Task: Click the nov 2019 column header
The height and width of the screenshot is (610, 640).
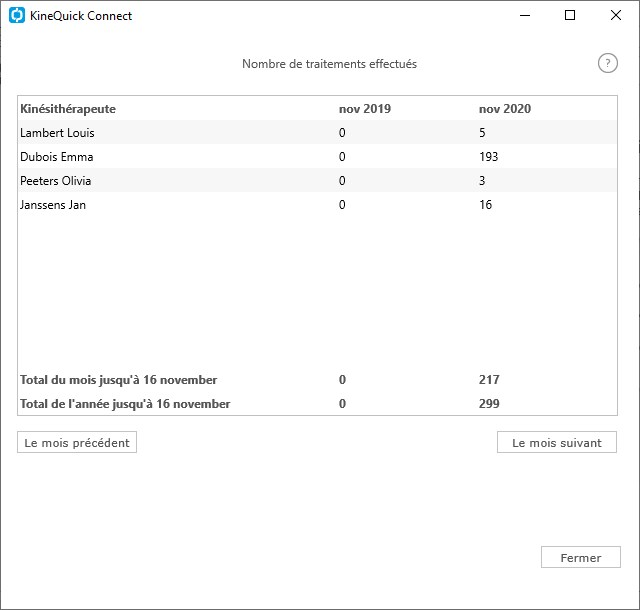Action: 364,109
